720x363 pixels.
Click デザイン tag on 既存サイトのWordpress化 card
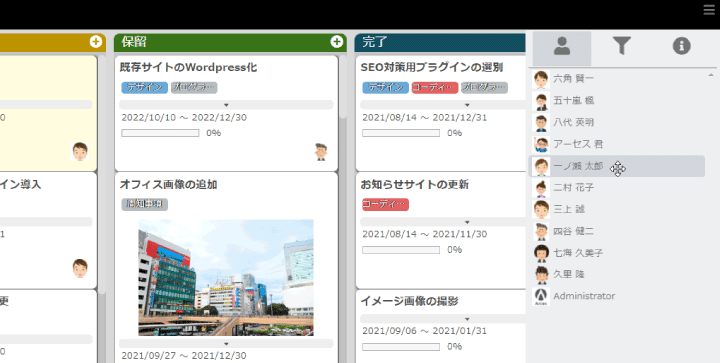click(145, 88)
